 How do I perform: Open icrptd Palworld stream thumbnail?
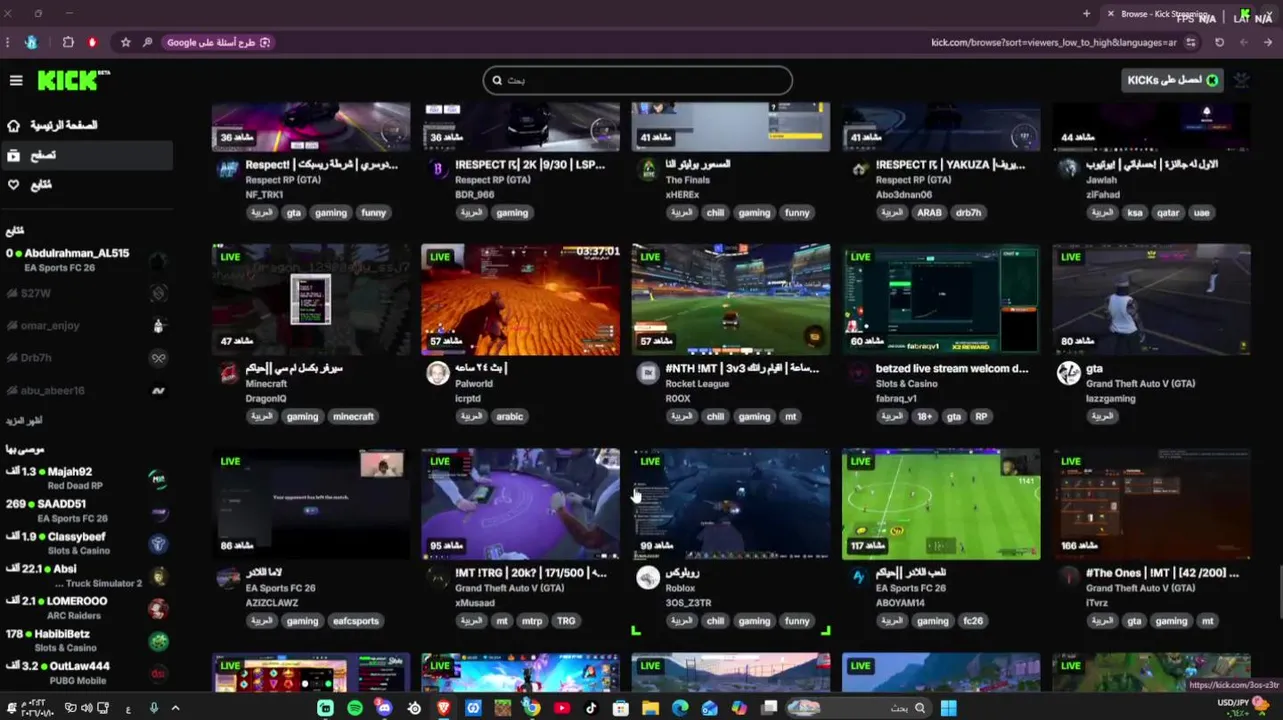pyautogui.click(x=520, y=299)
